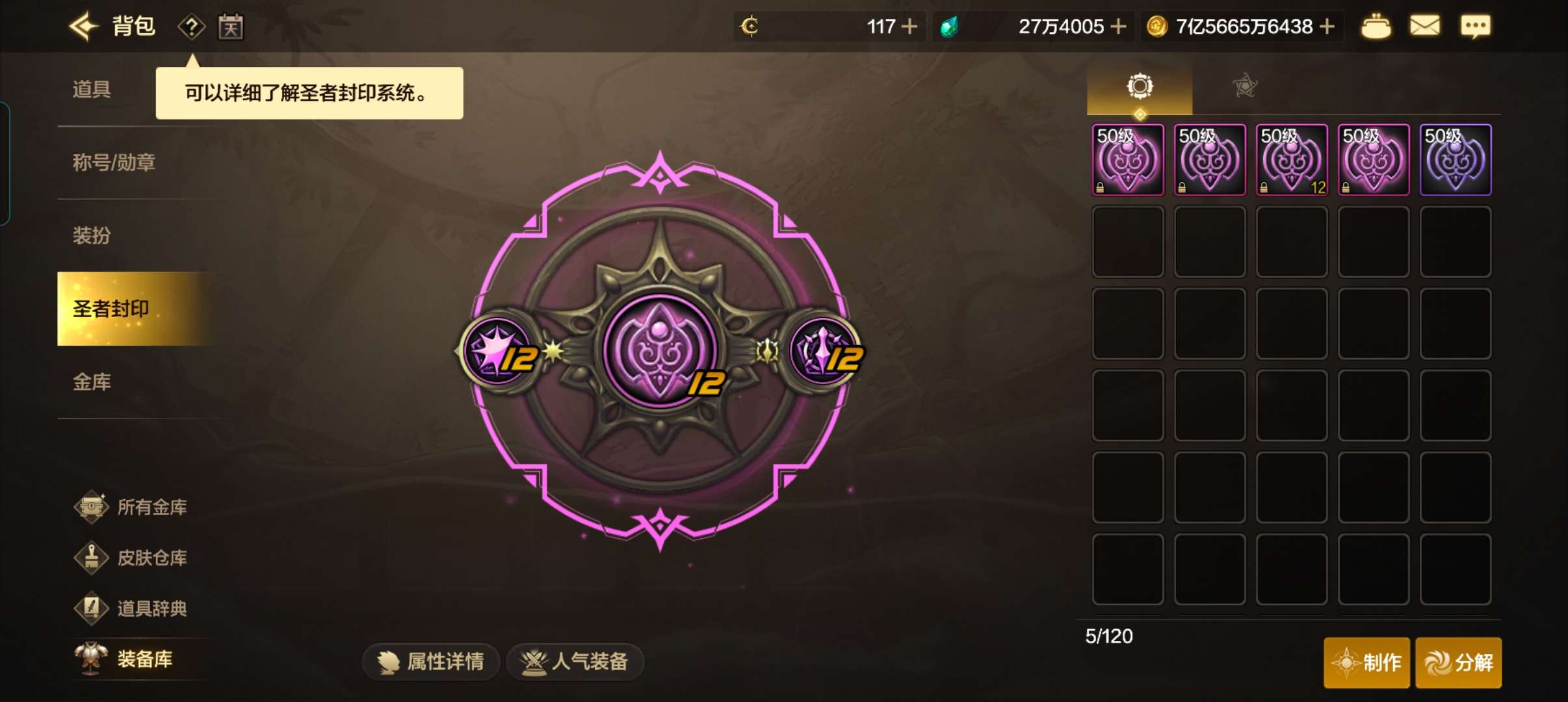This screenshot has width=1568, height=702.
Task: Open the gold pouch shop icon
Action: tap(1376, 27)
